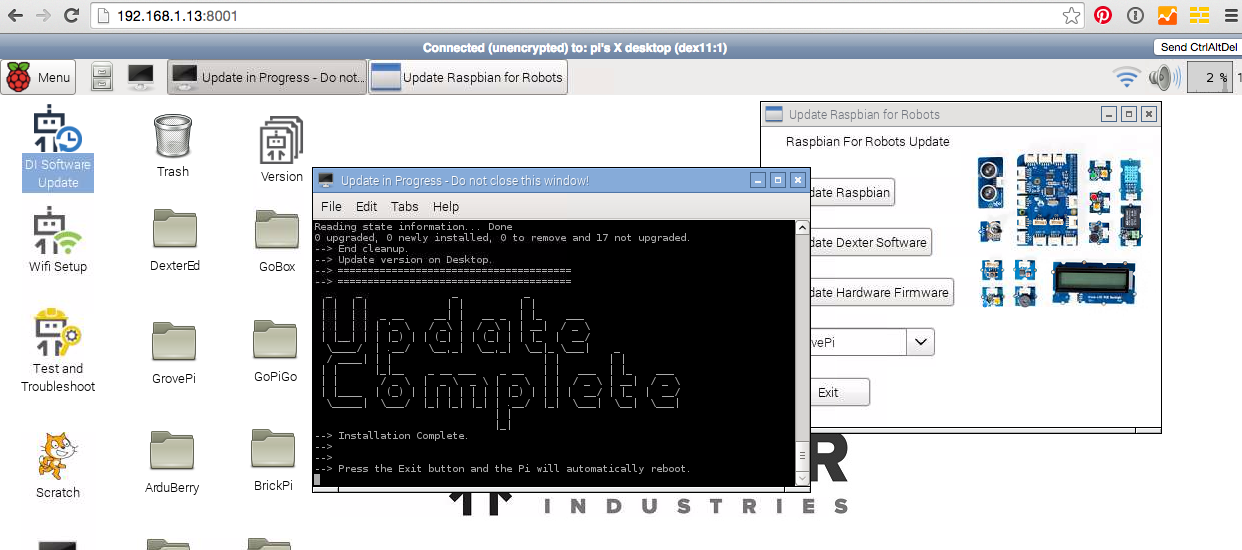Viewport: 1242px width, 550px height.
Task: Open the GoBox folder
Action: tap(277, 240)
